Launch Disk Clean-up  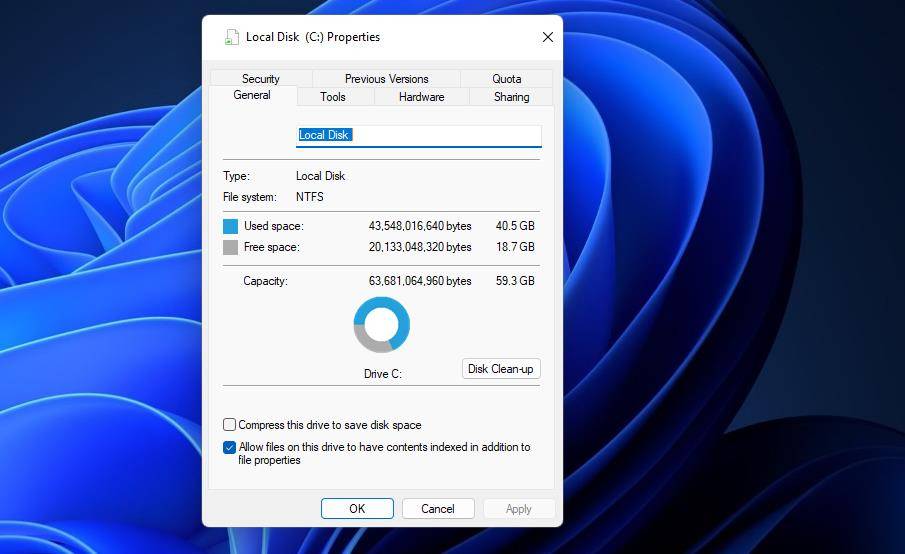point(501,369)
